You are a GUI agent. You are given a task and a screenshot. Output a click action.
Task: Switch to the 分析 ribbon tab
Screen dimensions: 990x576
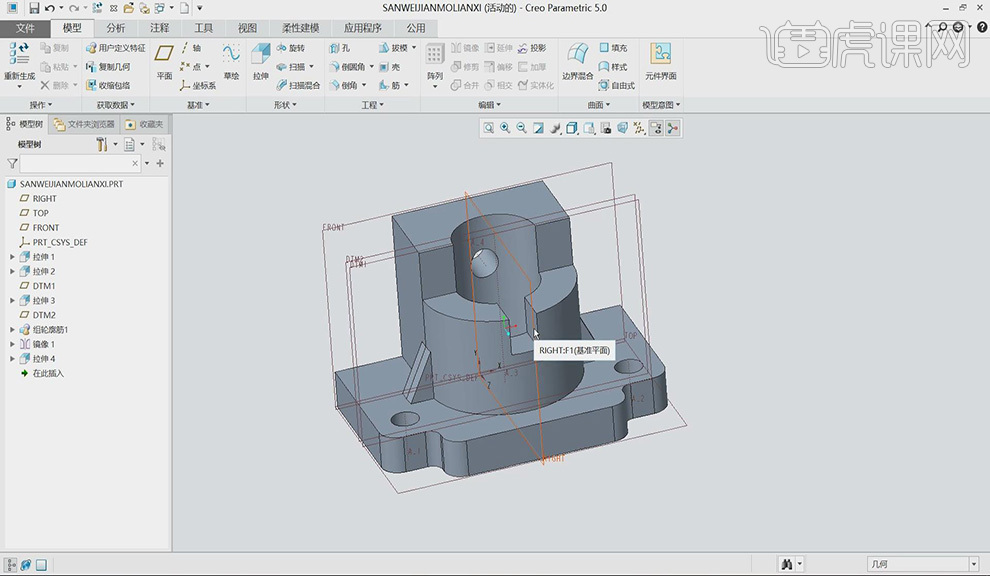116,28
